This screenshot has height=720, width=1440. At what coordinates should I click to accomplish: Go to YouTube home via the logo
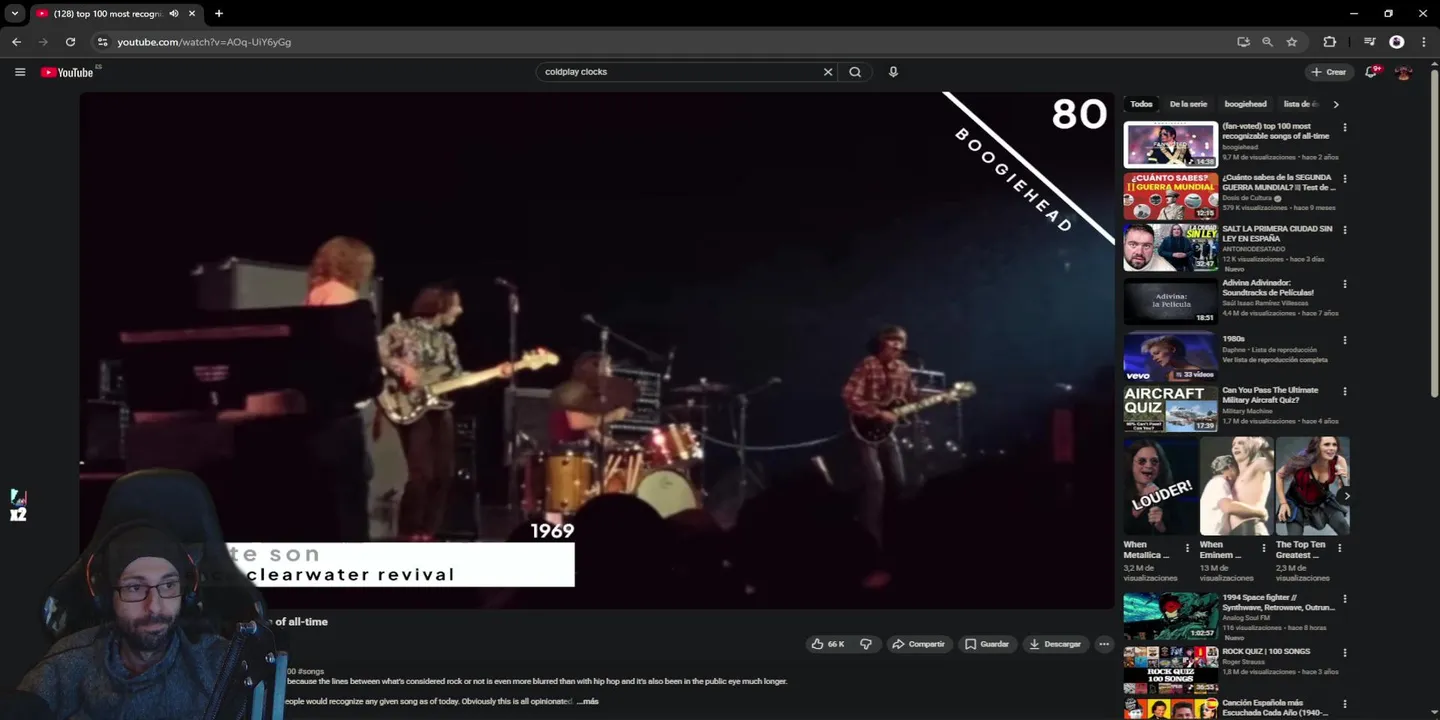point(67,72)
